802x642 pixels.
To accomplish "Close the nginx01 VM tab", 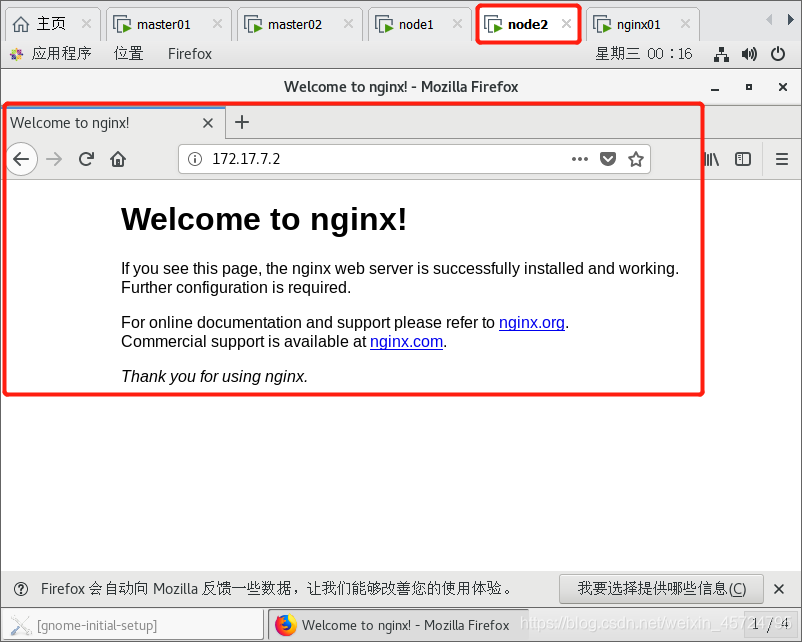I will click(x=685, y=24).
